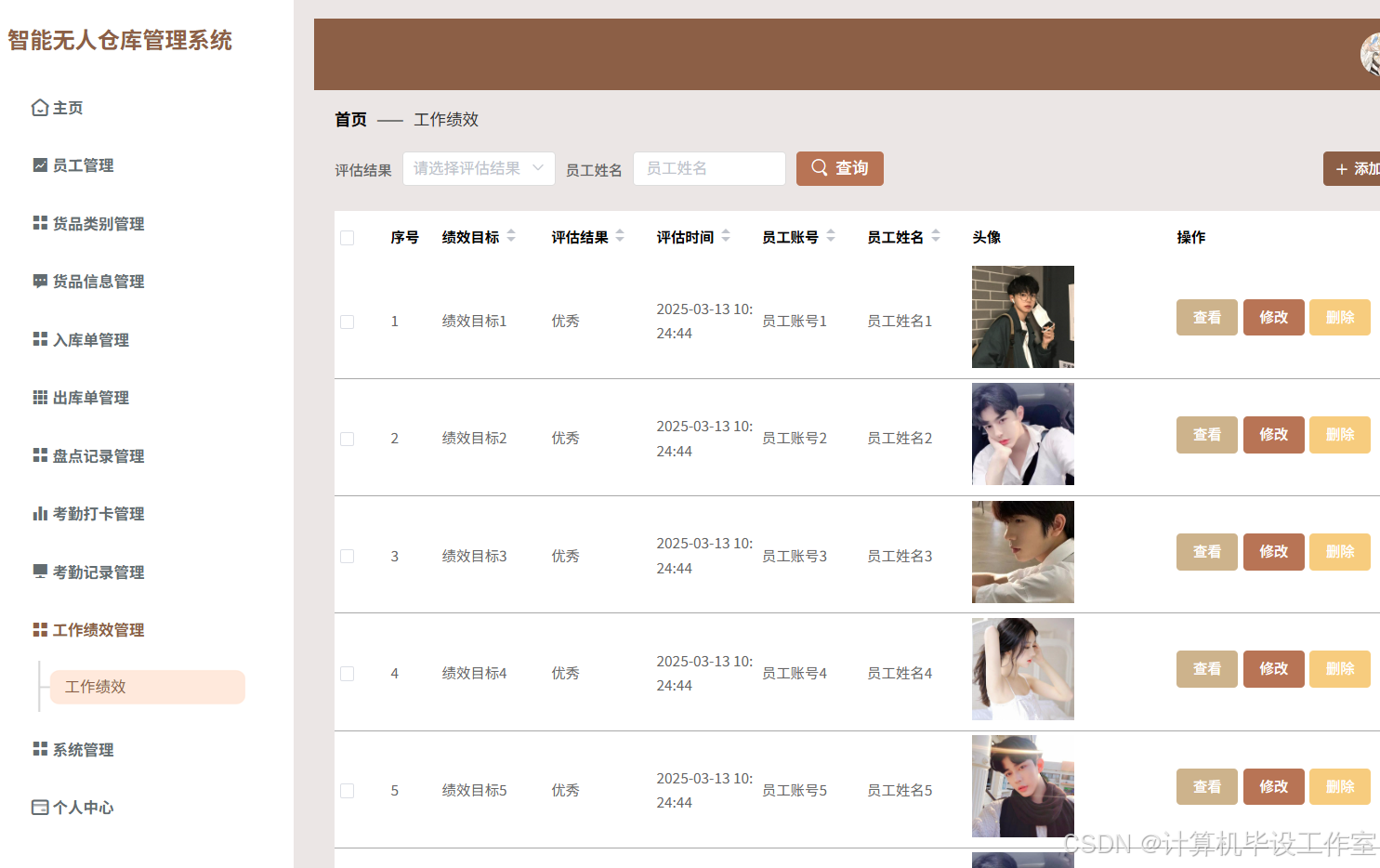Viewport: 1380px width, 868px height.
Task: Toggle the select-all checkbox in table header
Action: (348, 238)
